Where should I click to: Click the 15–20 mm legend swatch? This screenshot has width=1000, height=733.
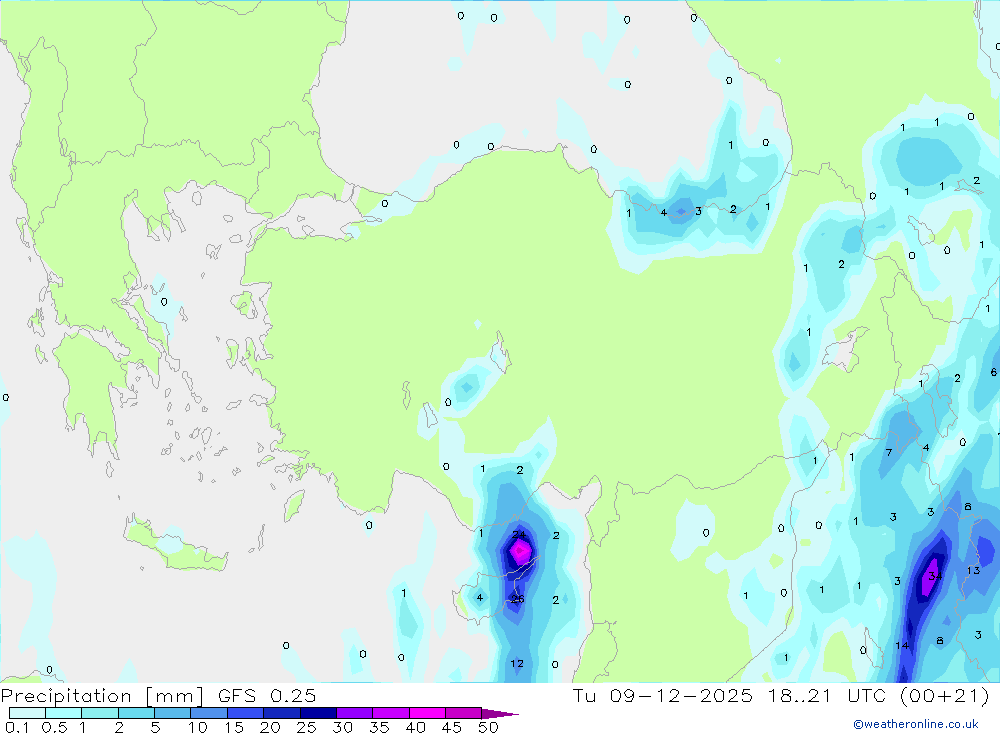click(245, 713)
